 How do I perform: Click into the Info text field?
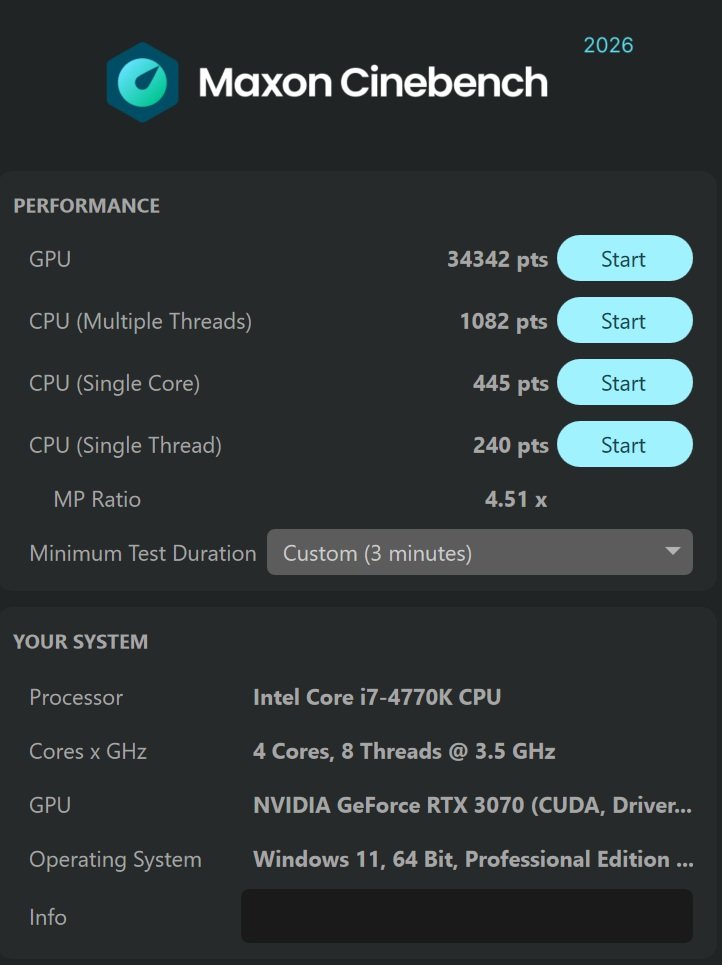(466, 916)
